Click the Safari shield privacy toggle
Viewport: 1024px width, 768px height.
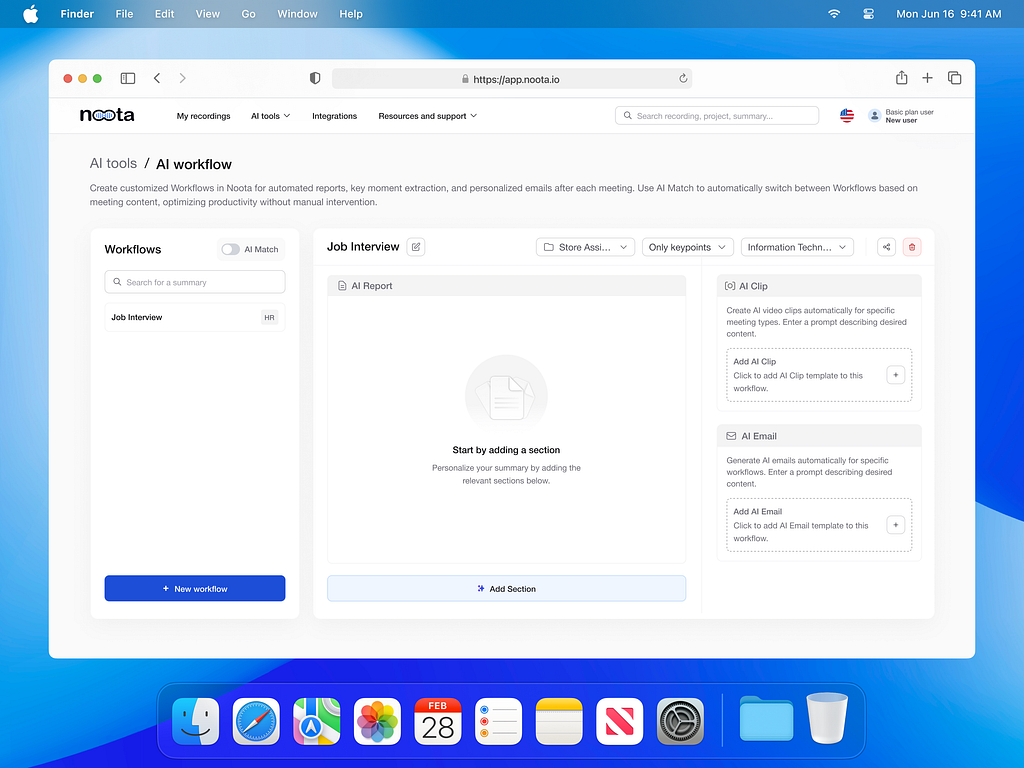314,77
